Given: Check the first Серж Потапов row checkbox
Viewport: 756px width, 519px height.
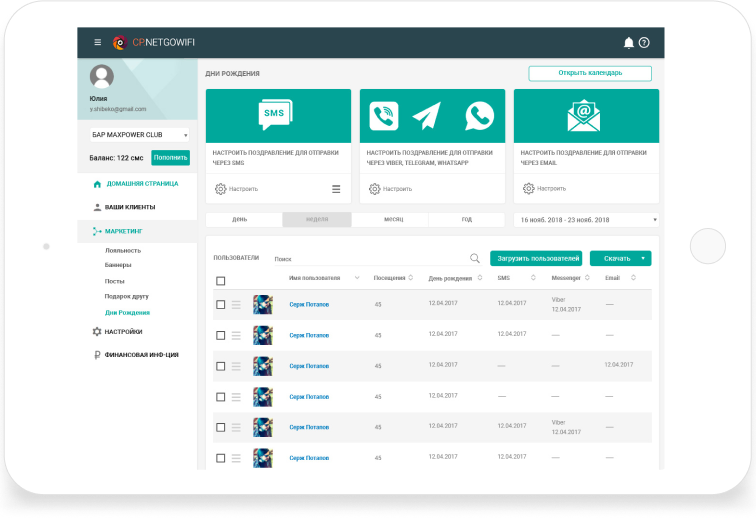Looking at the screenshot, I should (x=221, y=304).
